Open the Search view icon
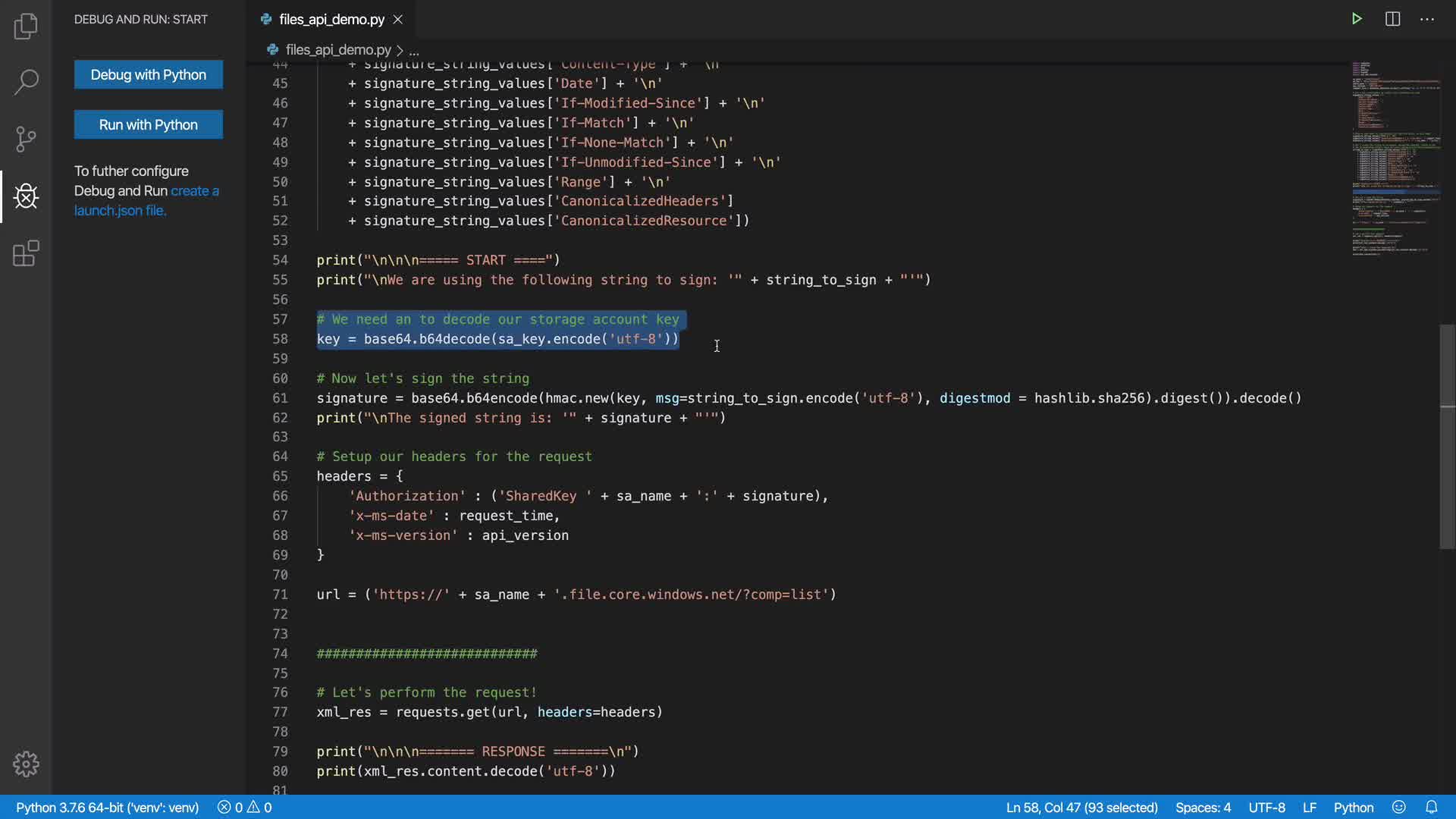This screenshot has height=819, width=1456. [26, 82]
